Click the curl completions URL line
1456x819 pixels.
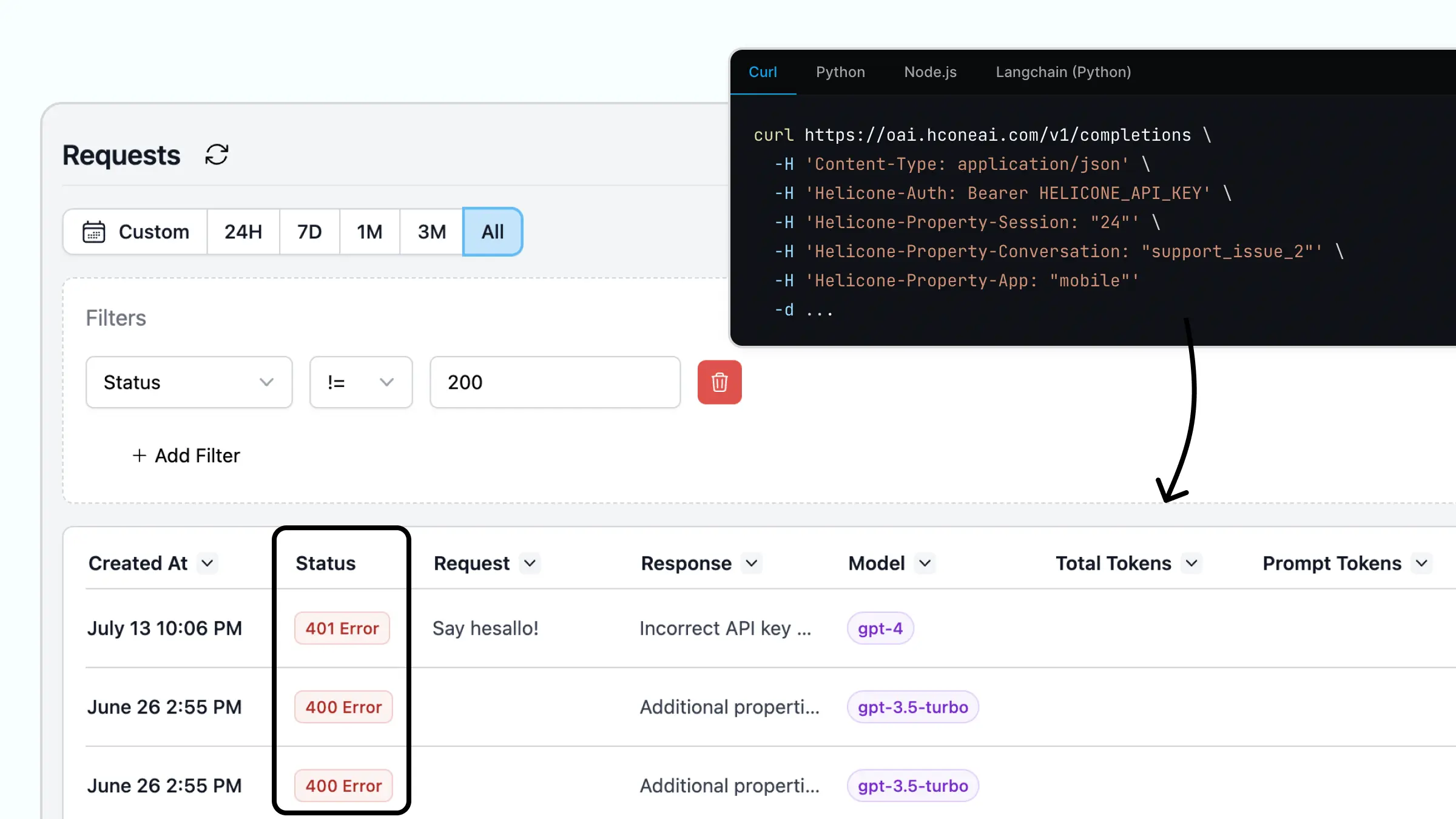[982, 135]
